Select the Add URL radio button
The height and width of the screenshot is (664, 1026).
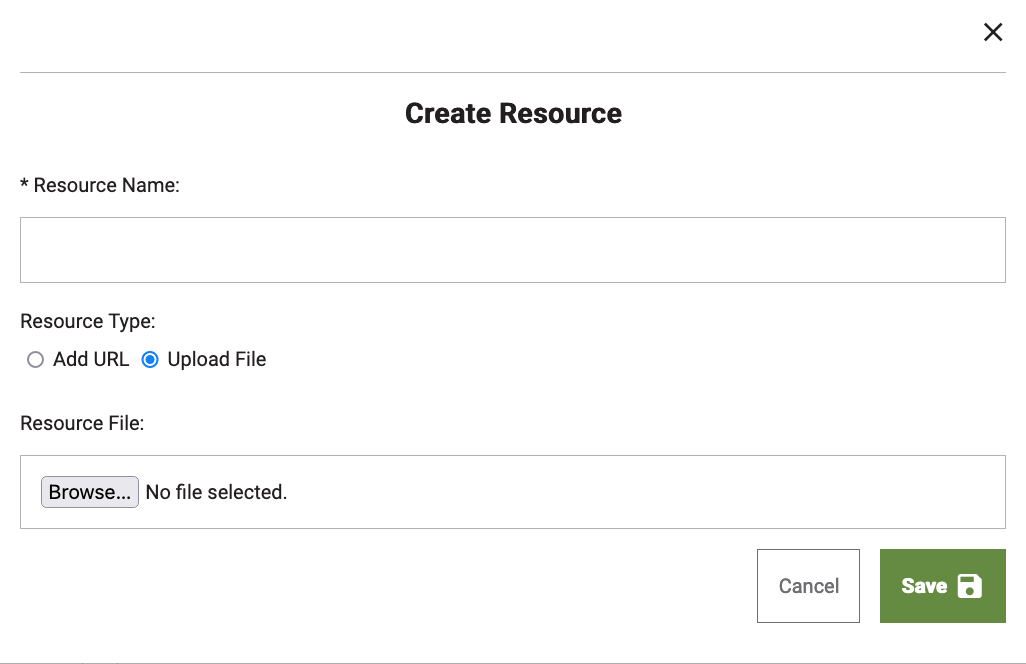tap(35, 360)
